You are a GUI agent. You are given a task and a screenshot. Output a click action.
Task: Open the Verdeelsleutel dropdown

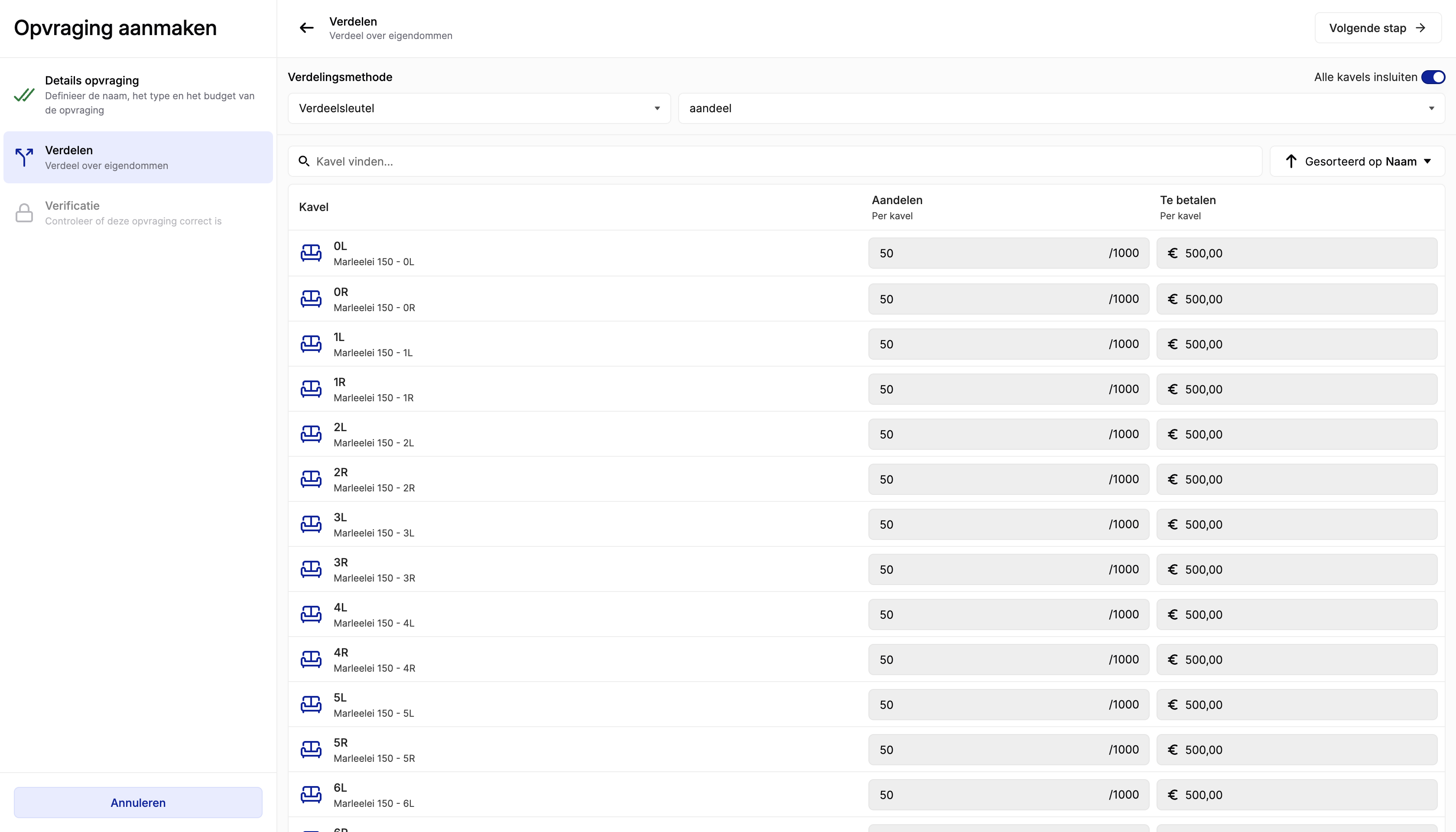tap(479, 109)
